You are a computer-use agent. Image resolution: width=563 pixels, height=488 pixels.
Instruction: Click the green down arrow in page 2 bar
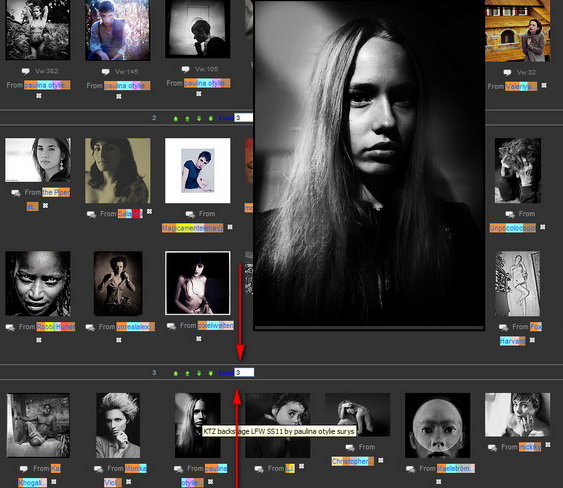pyautogui.click(x=199, y=118)
